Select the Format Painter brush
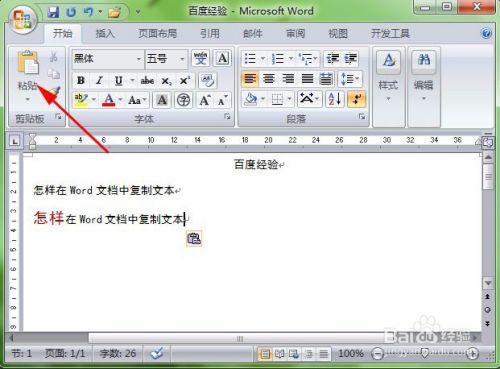This screenshot has width=500, height=369. 55,91
